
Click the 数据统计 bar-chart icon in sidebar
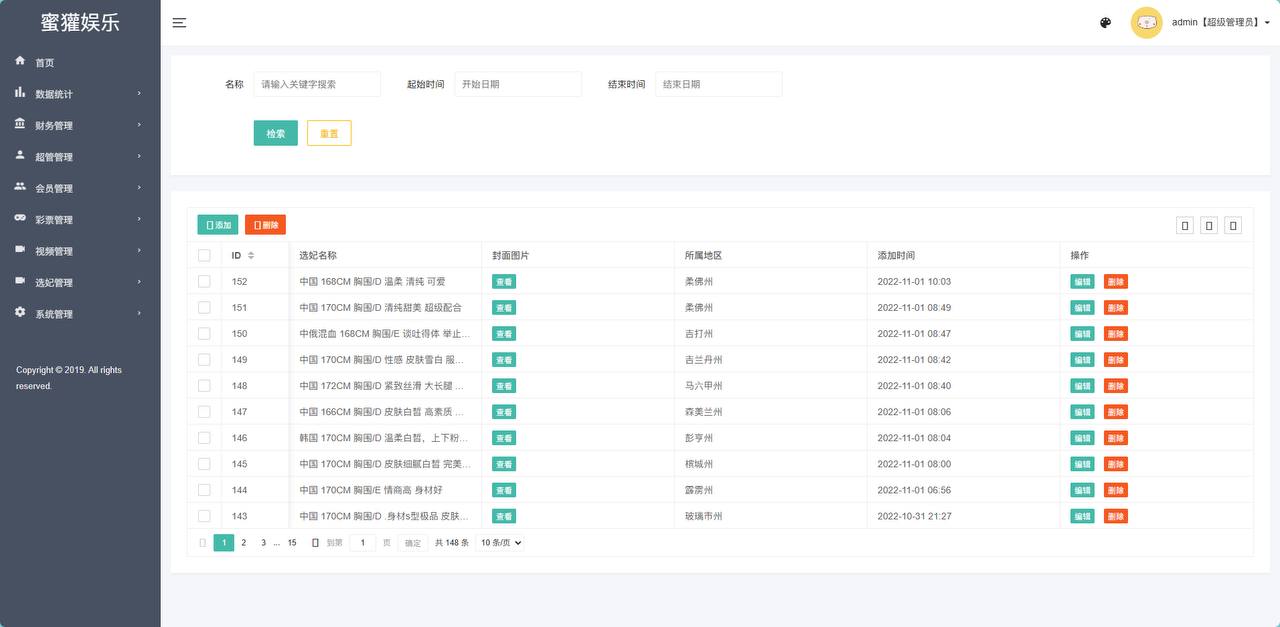pyautogui.click(x=20, y=93)
